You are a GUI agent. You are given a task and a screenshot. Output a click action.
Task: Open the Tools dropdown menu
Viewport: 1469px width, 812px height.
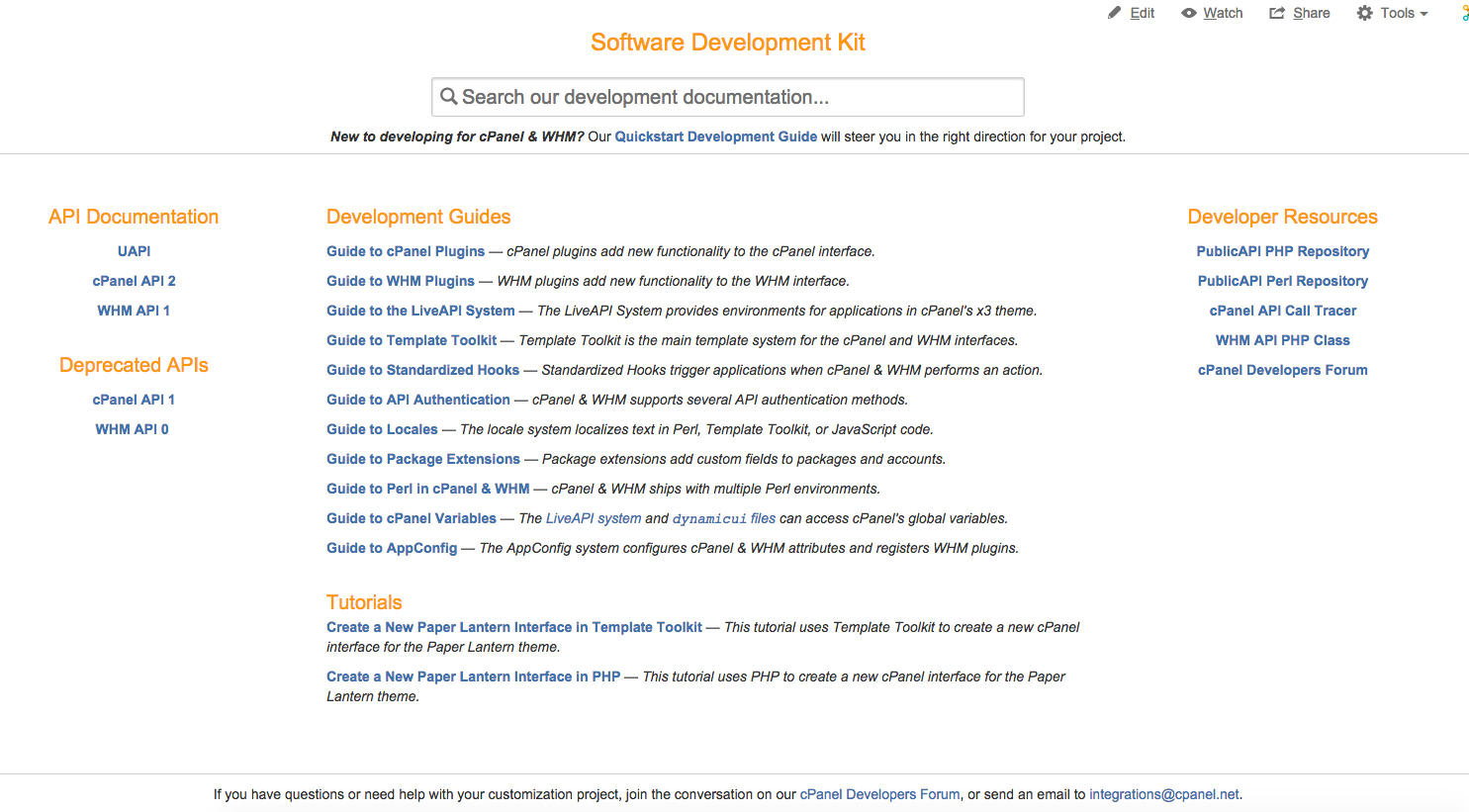pyautogui.click(x=1393, y=13)
